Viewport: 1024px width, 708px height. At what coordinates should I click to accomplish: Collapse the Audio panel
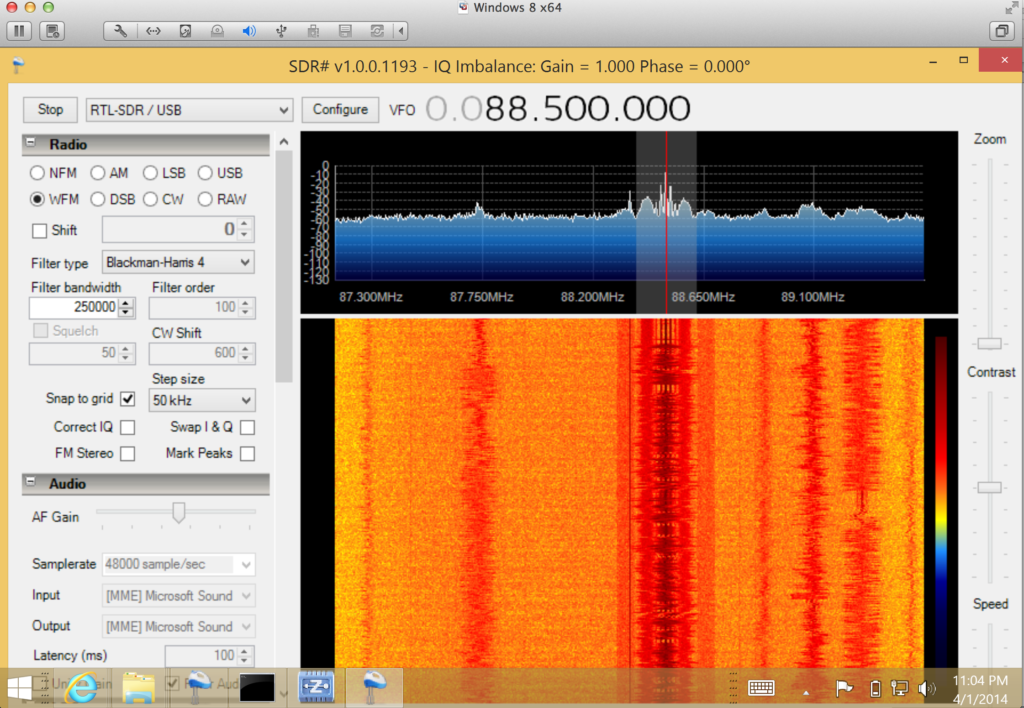(31, 482)
